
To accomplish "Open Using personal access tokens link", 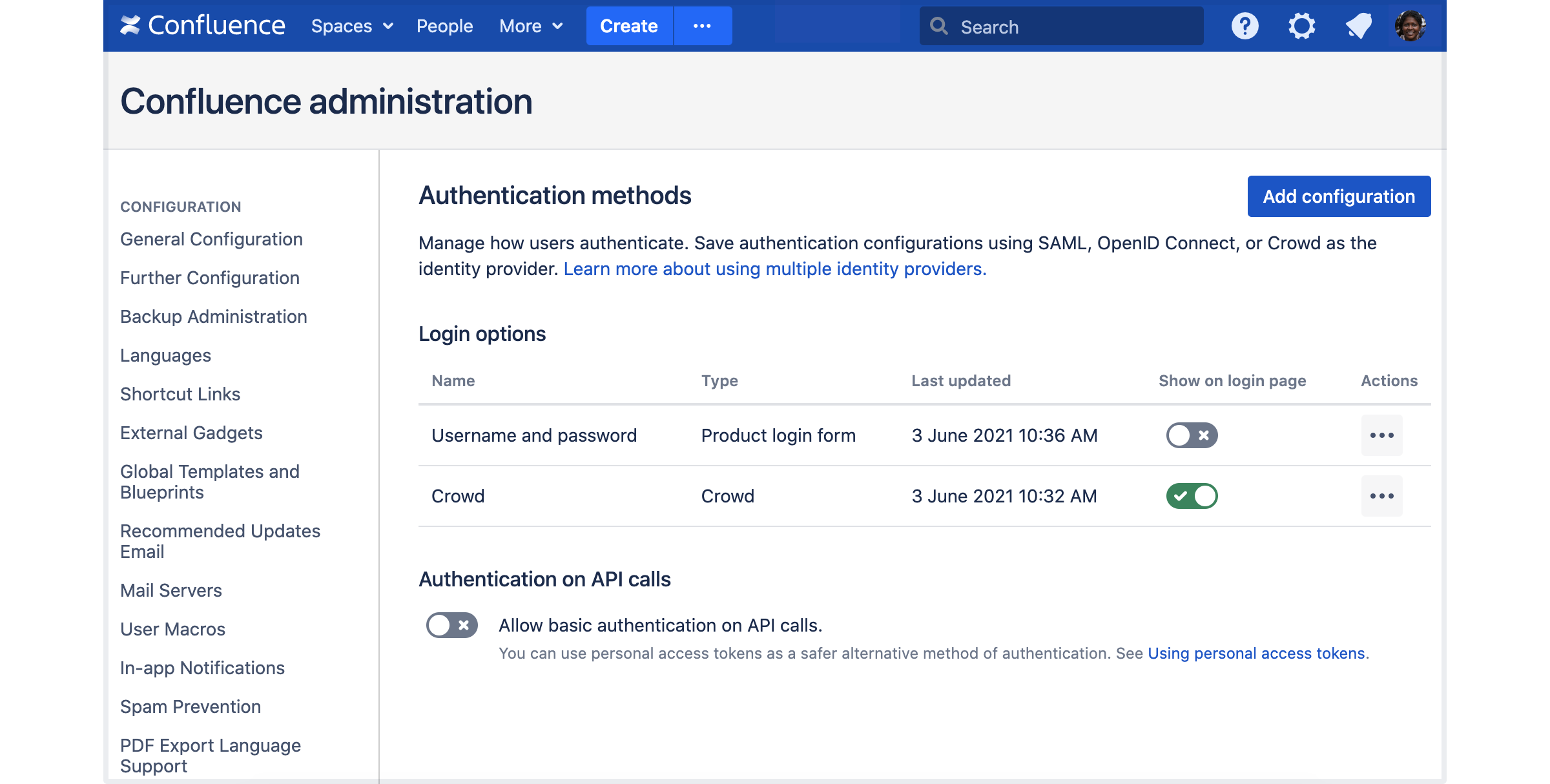I will 1256,654.
